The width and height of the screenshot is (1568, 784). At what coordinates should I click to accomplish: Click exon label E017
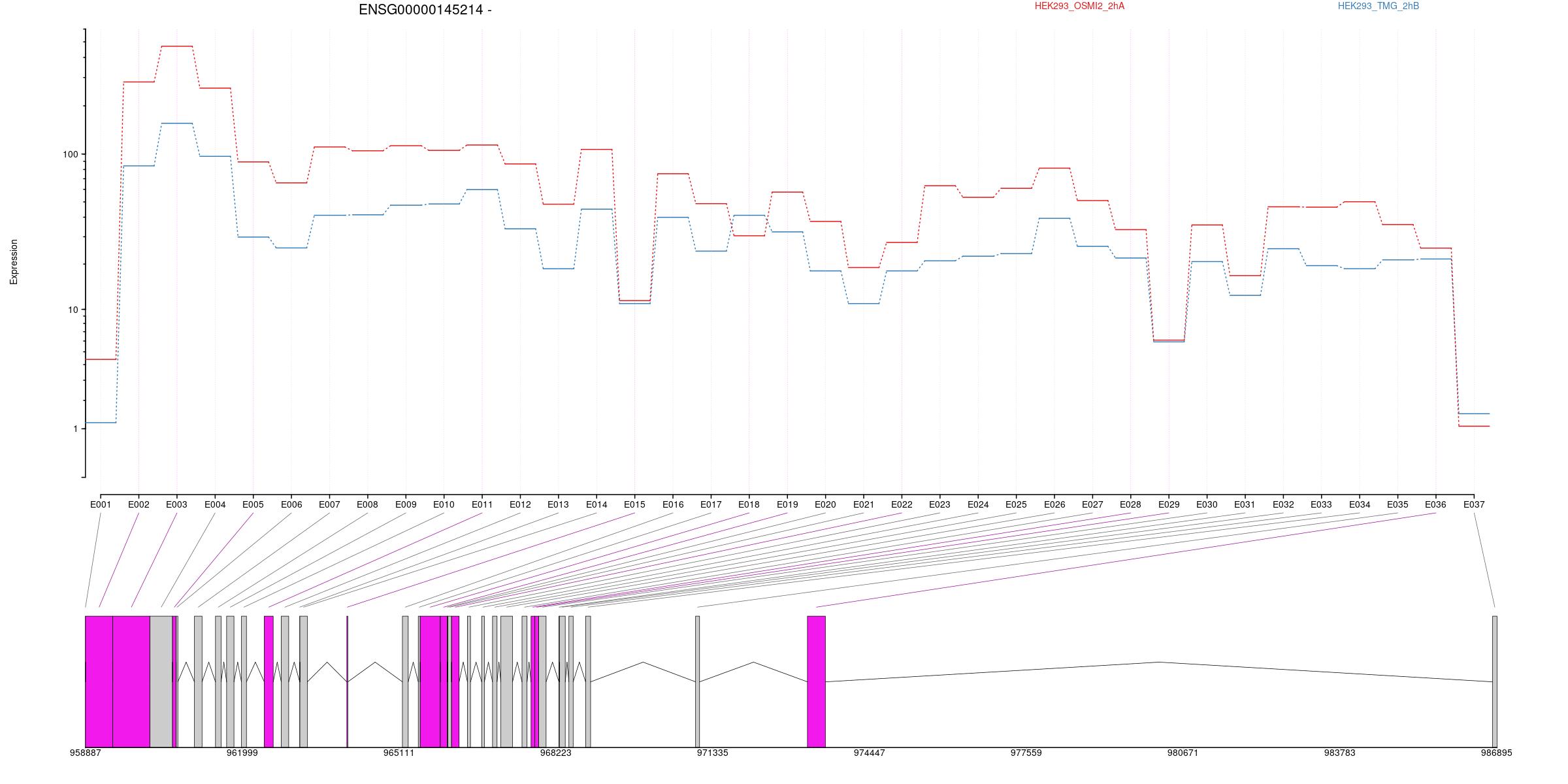click(711, 504)
